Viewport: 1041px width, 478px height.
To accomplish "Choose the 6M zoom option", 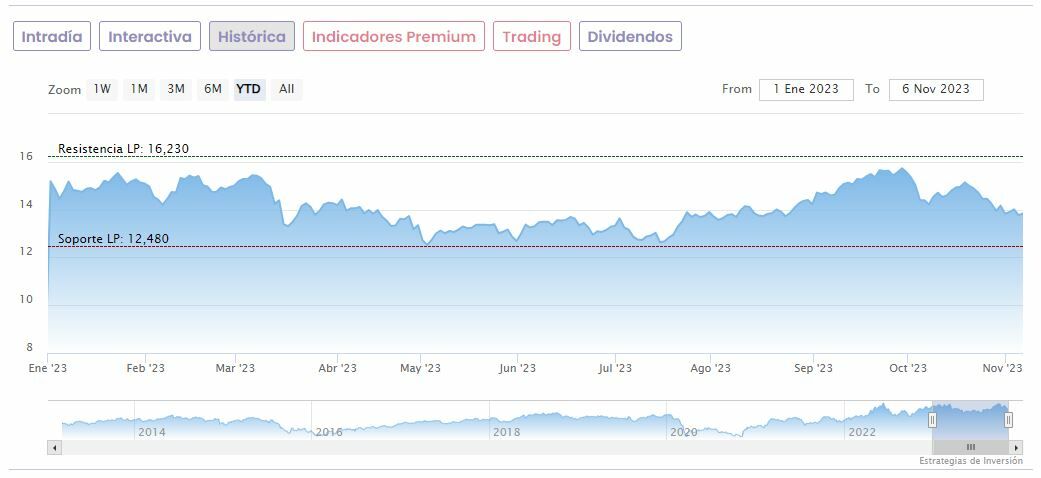I will (x=213, y=89).
